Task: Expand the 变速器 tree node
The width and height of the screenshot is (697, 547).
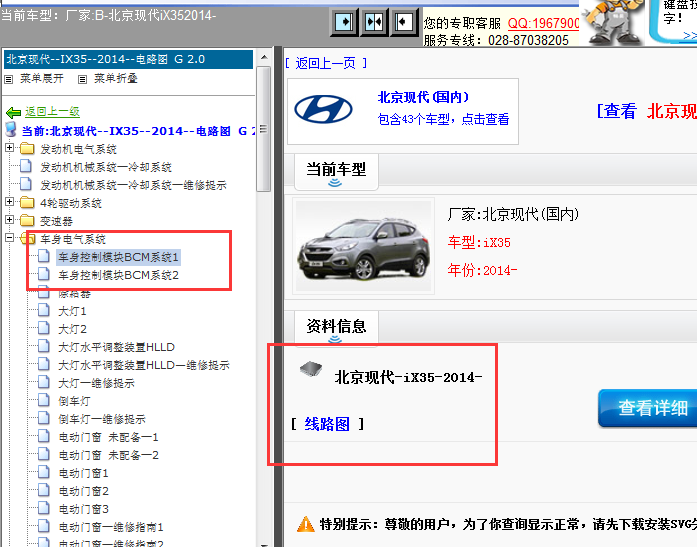Action: [9, 220]
